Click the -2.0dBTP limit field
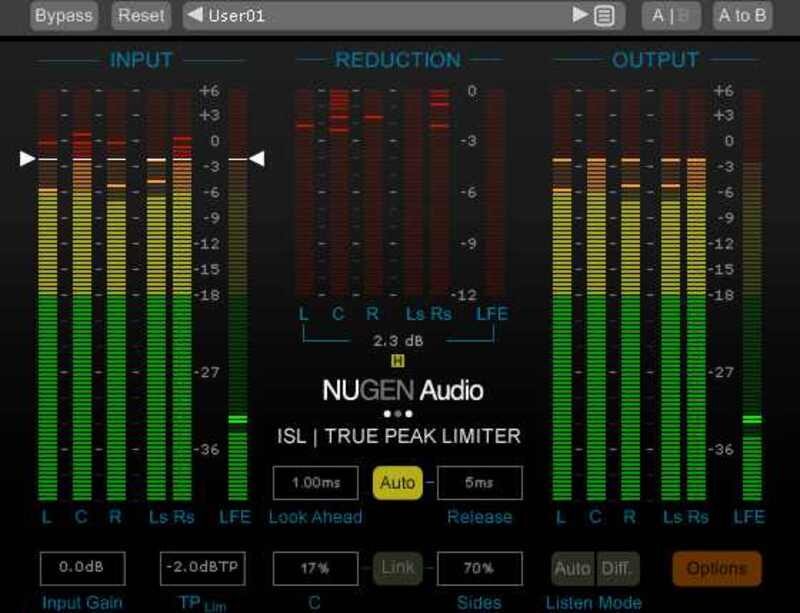The height and width of the screenshot is (613, 800). click(x=202, y=567)
